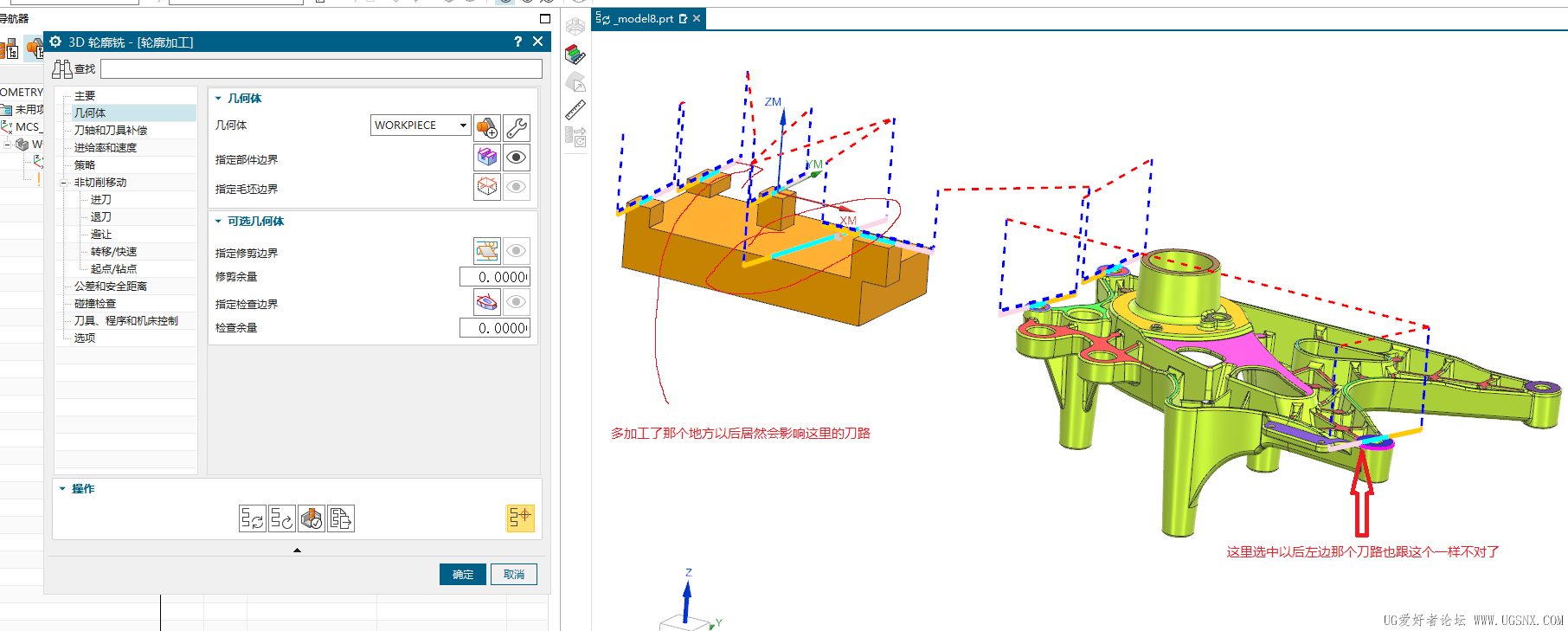Select 进刀 under 非切削移动

[x=101, y=200]
